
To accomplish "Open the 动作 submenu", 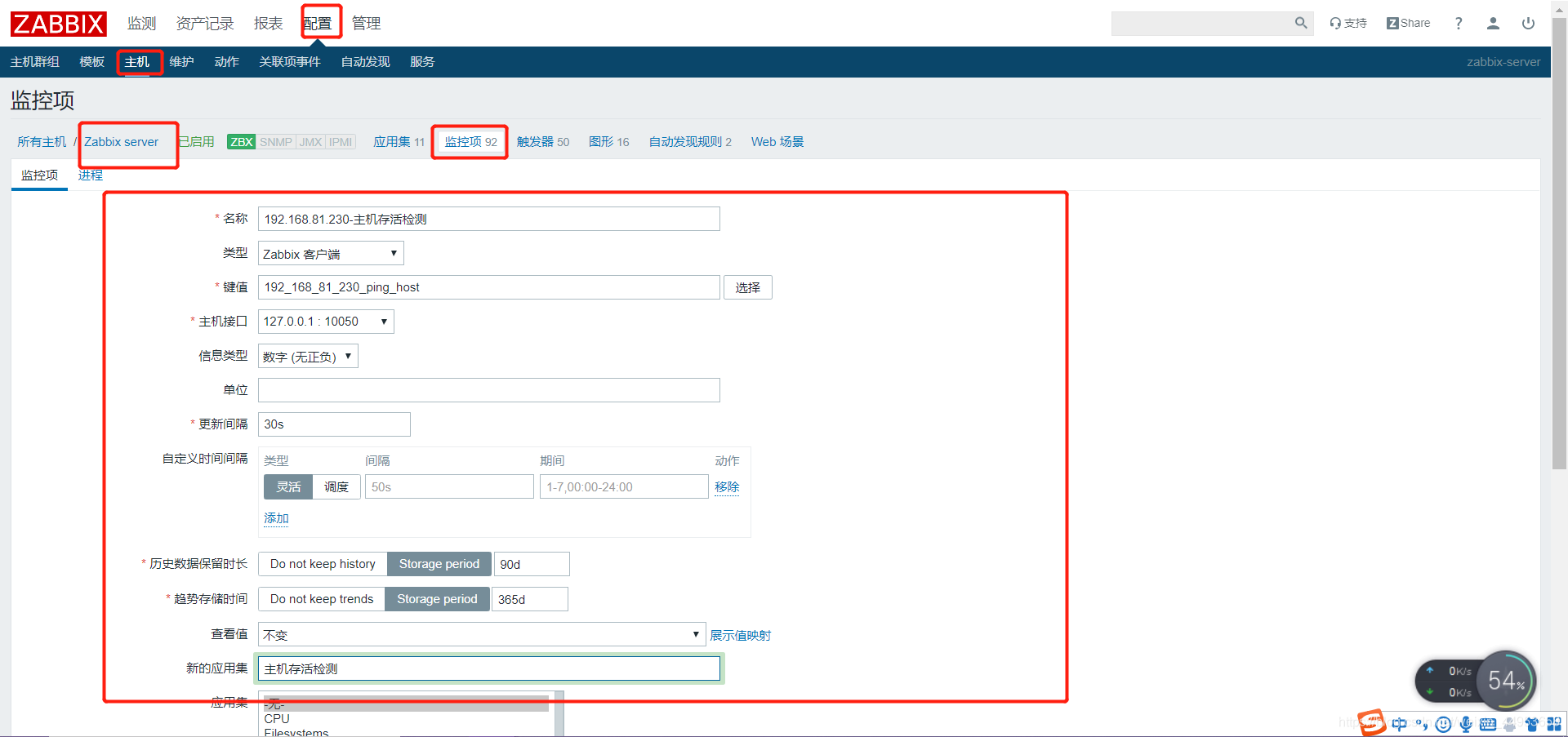I will (x=226, y=62).
